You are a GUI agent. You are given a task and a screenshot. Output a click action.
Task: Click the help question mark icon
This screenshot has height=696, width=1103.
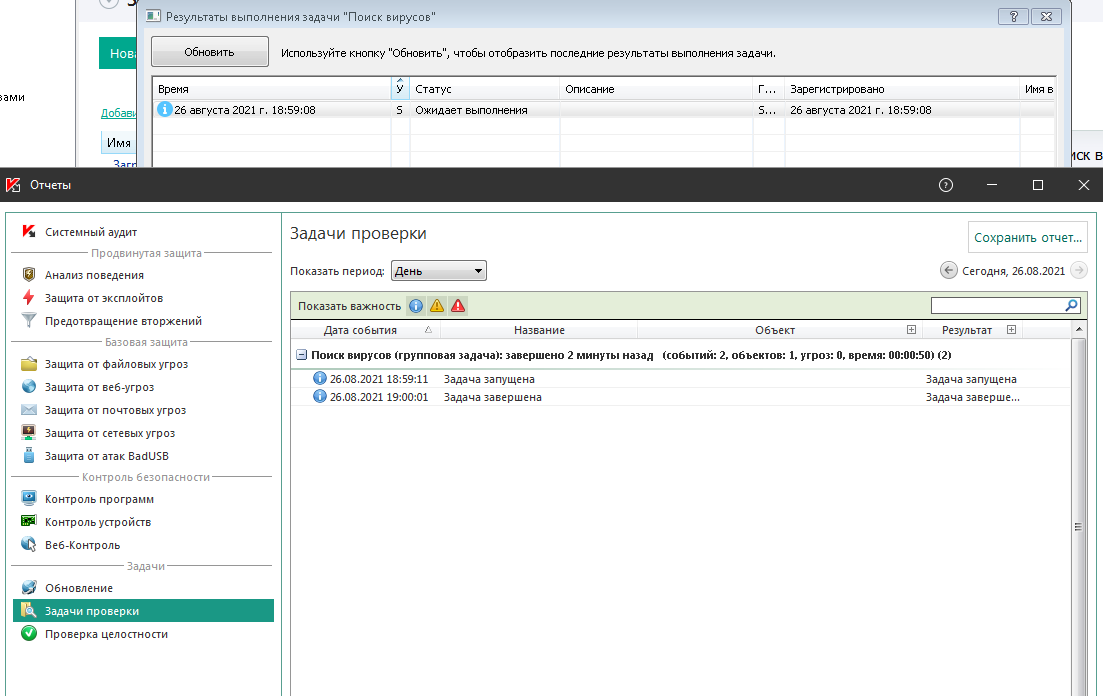[946, 185]
